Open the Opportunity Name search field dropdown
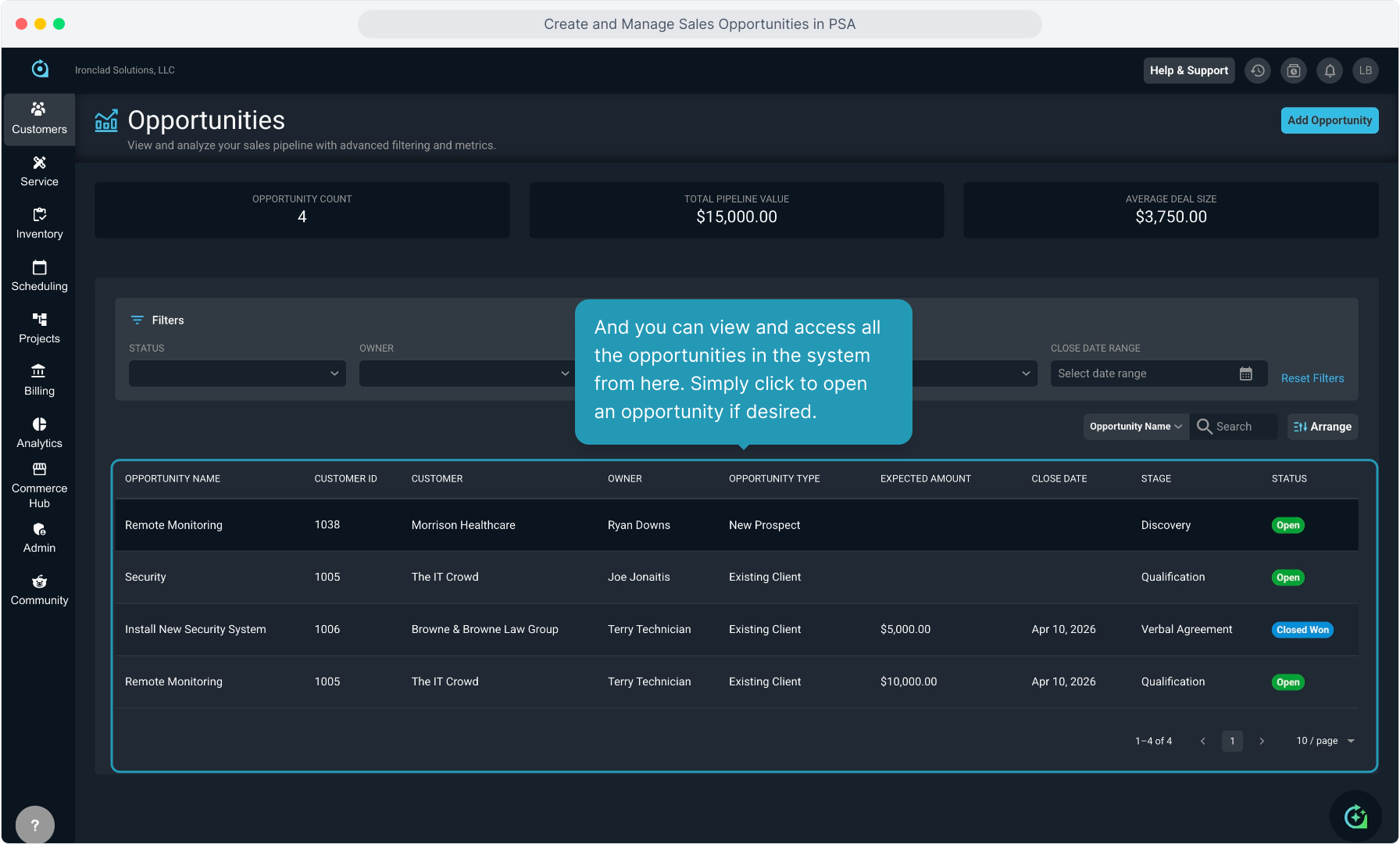The height and width of the screenshot is (844, 1400). pos(1135,427)
